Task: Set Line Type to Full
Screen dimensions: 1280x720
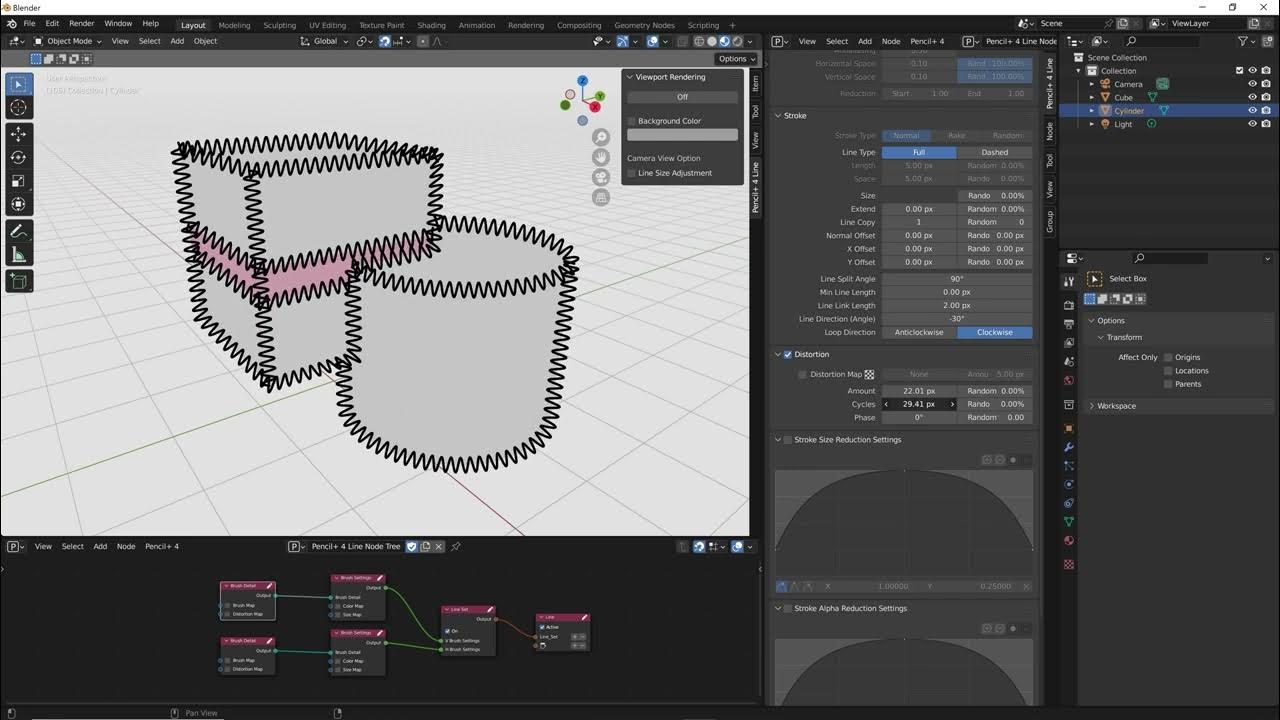Action: pyautogui.click(x=919, y=152)
